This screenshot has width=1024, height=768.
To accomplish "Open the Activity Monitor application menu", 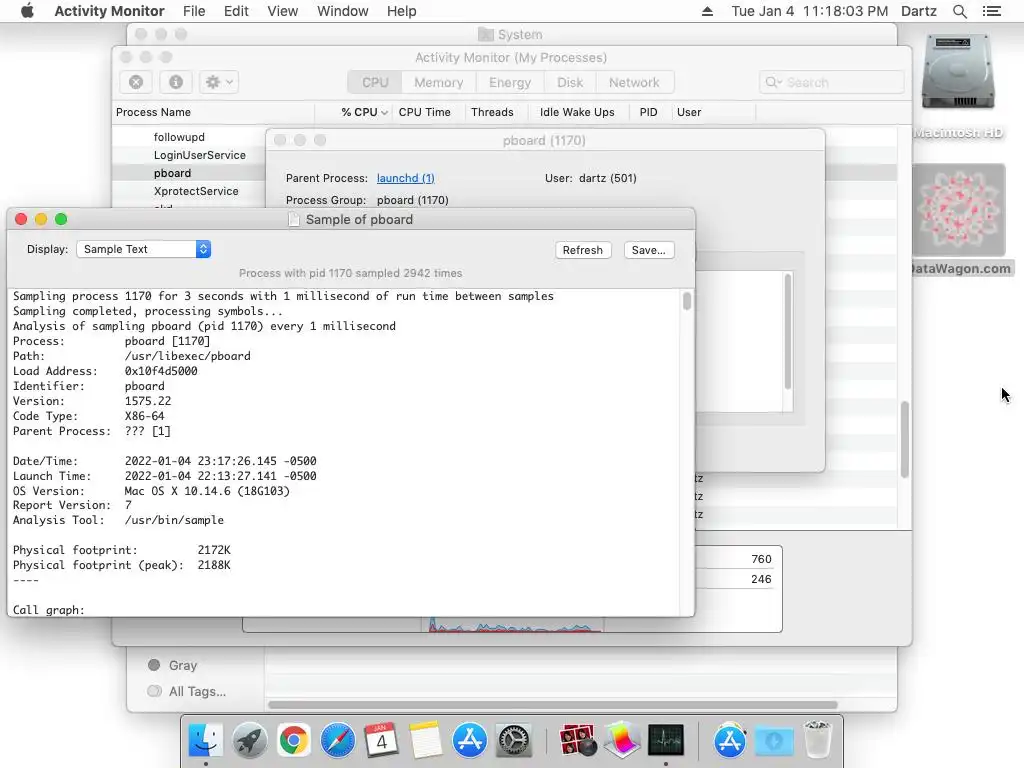I will click(109, 11).
